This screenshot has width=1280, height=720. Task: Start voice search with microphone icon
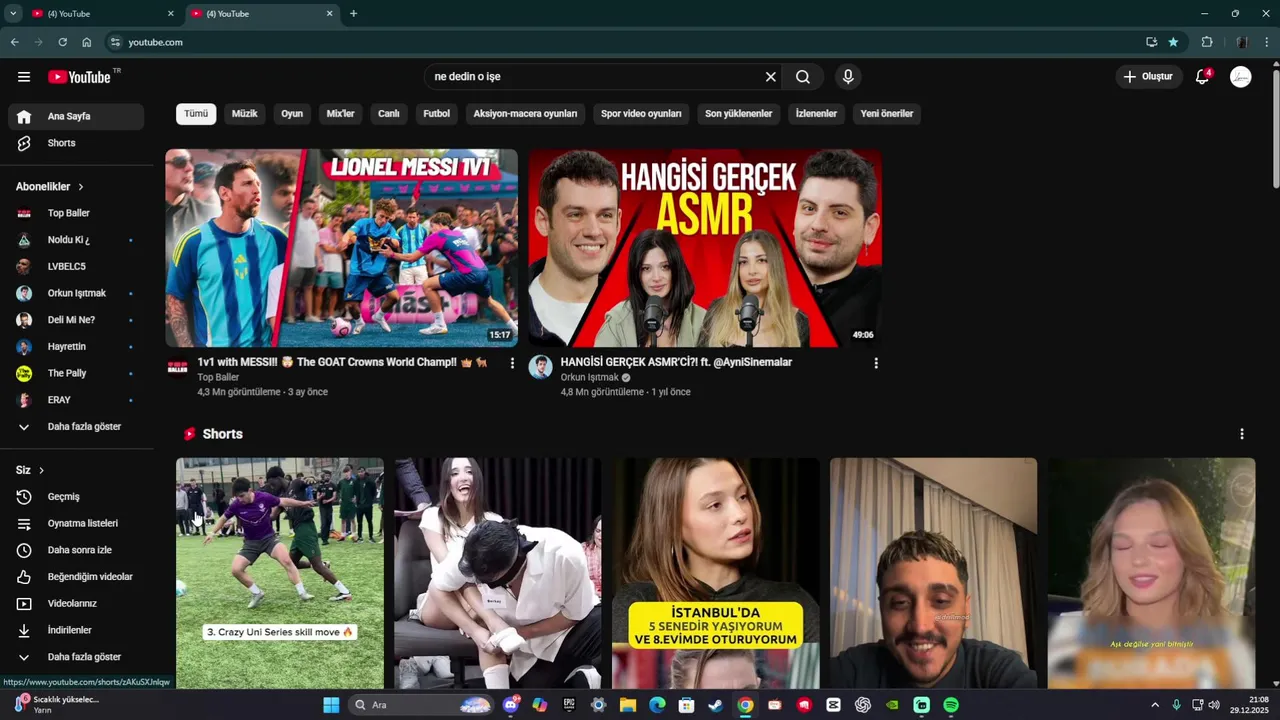click(x=848, y=77)
